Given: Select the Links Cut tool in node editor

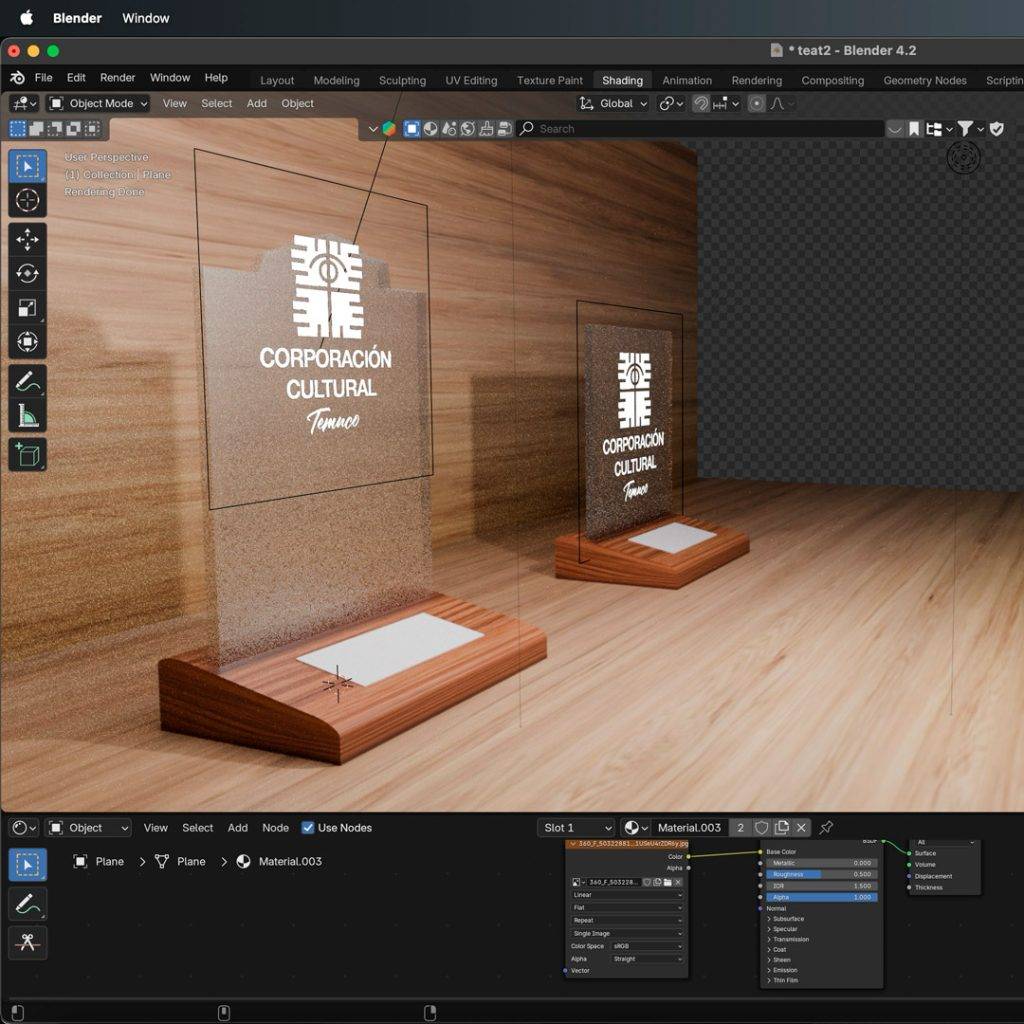Looking at the screenshot, I should tap(27, 942).
